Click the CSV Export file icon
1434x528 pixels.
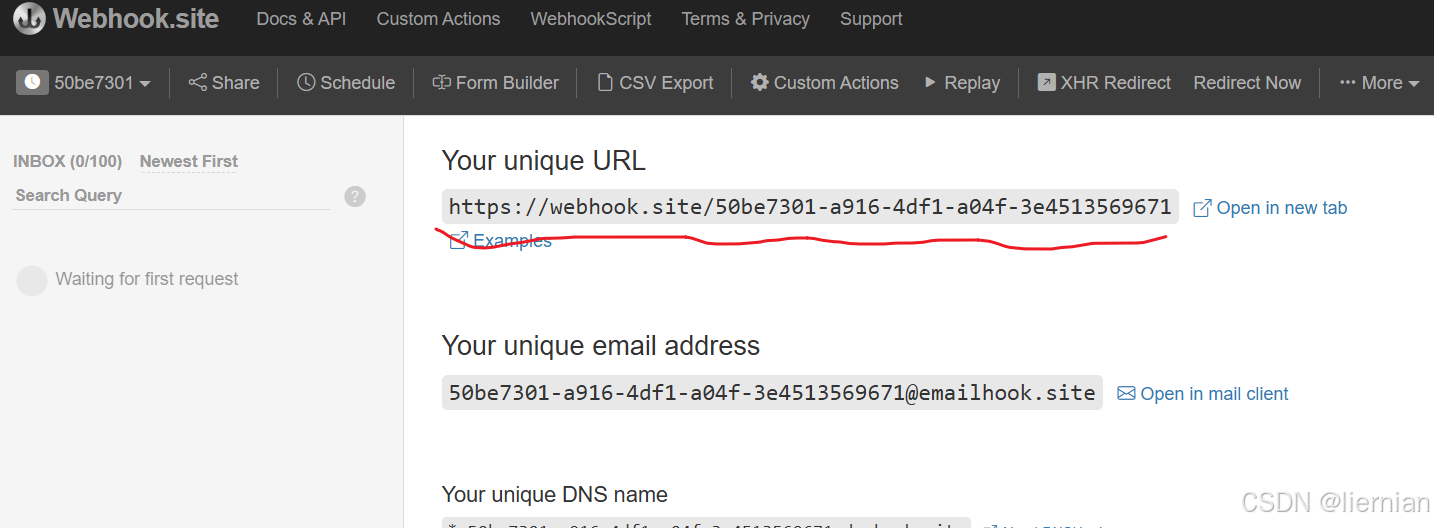tap(604, 83)
